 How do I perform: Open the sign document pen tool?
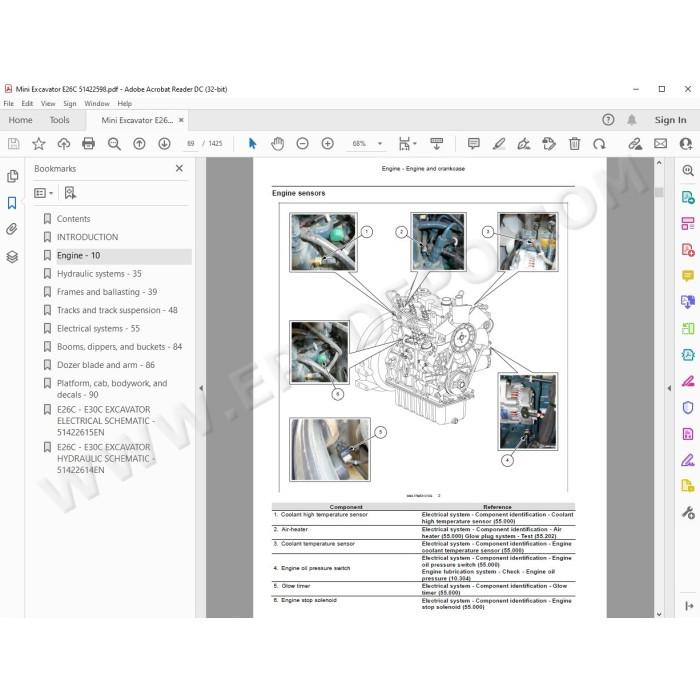pyautogui.click(x=524, y=144)
